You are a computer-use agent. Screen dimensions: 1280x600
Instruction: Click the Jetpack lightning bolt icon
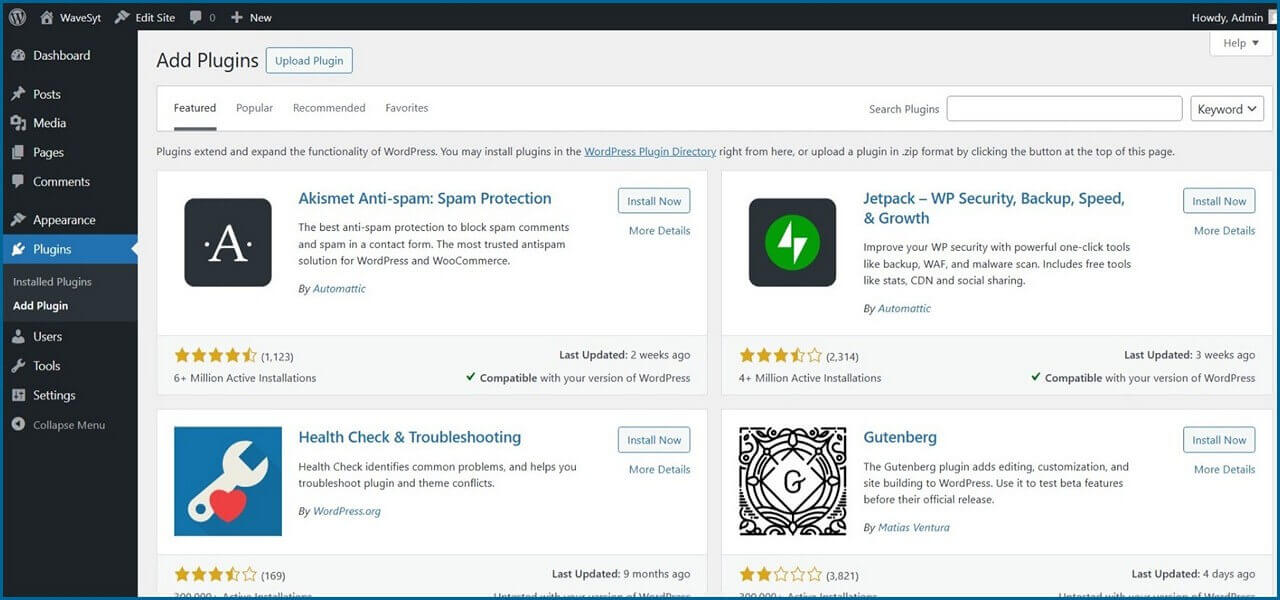point(793,242)
